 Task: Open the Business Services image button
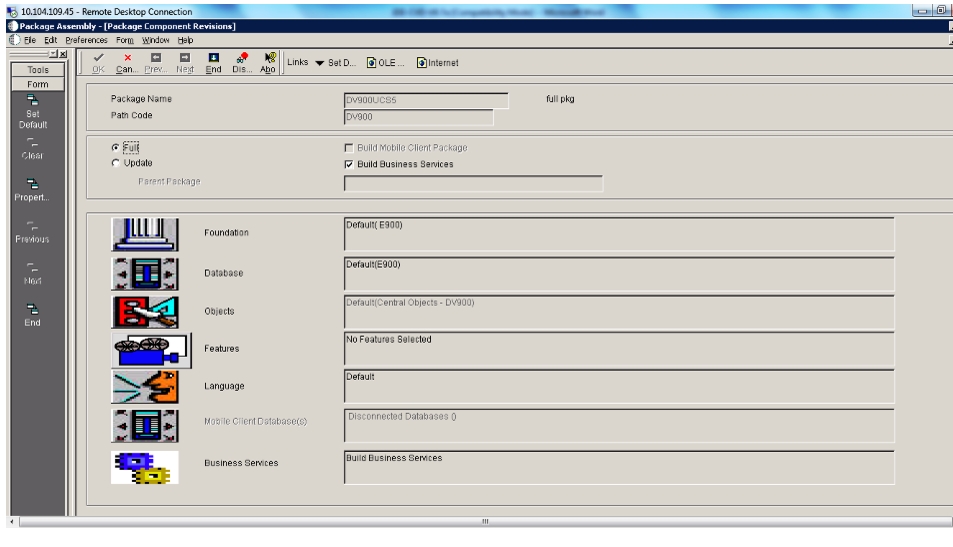145,467
